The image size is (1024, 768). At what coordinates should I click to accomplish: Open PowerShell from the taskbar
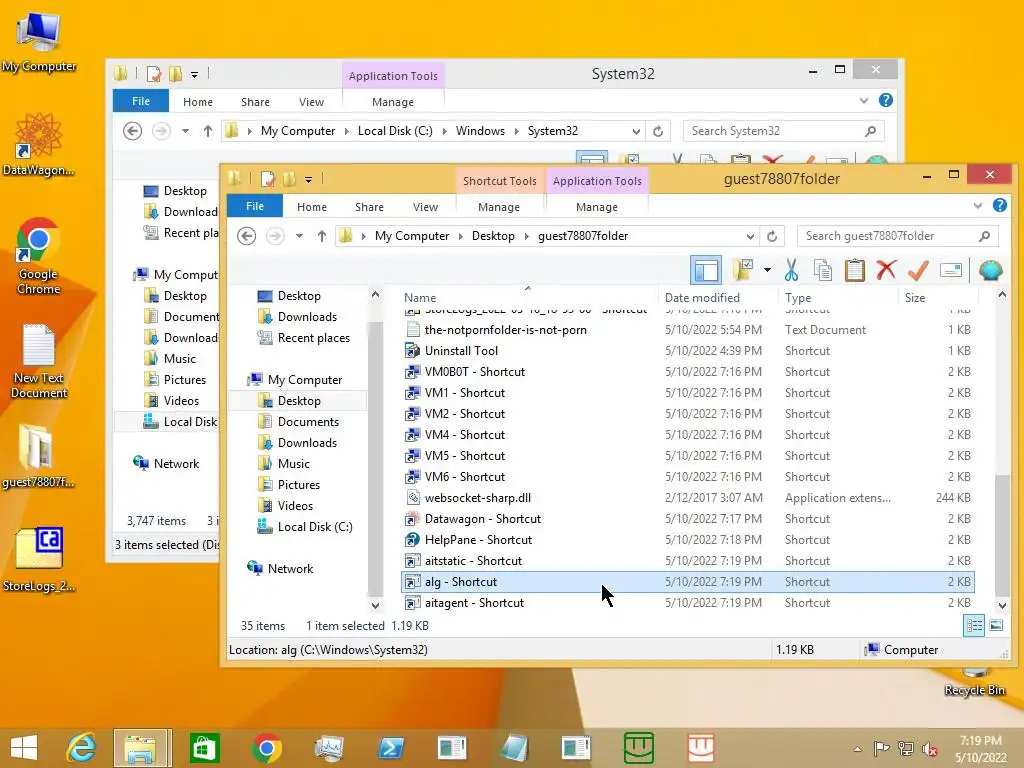[391, 748]
